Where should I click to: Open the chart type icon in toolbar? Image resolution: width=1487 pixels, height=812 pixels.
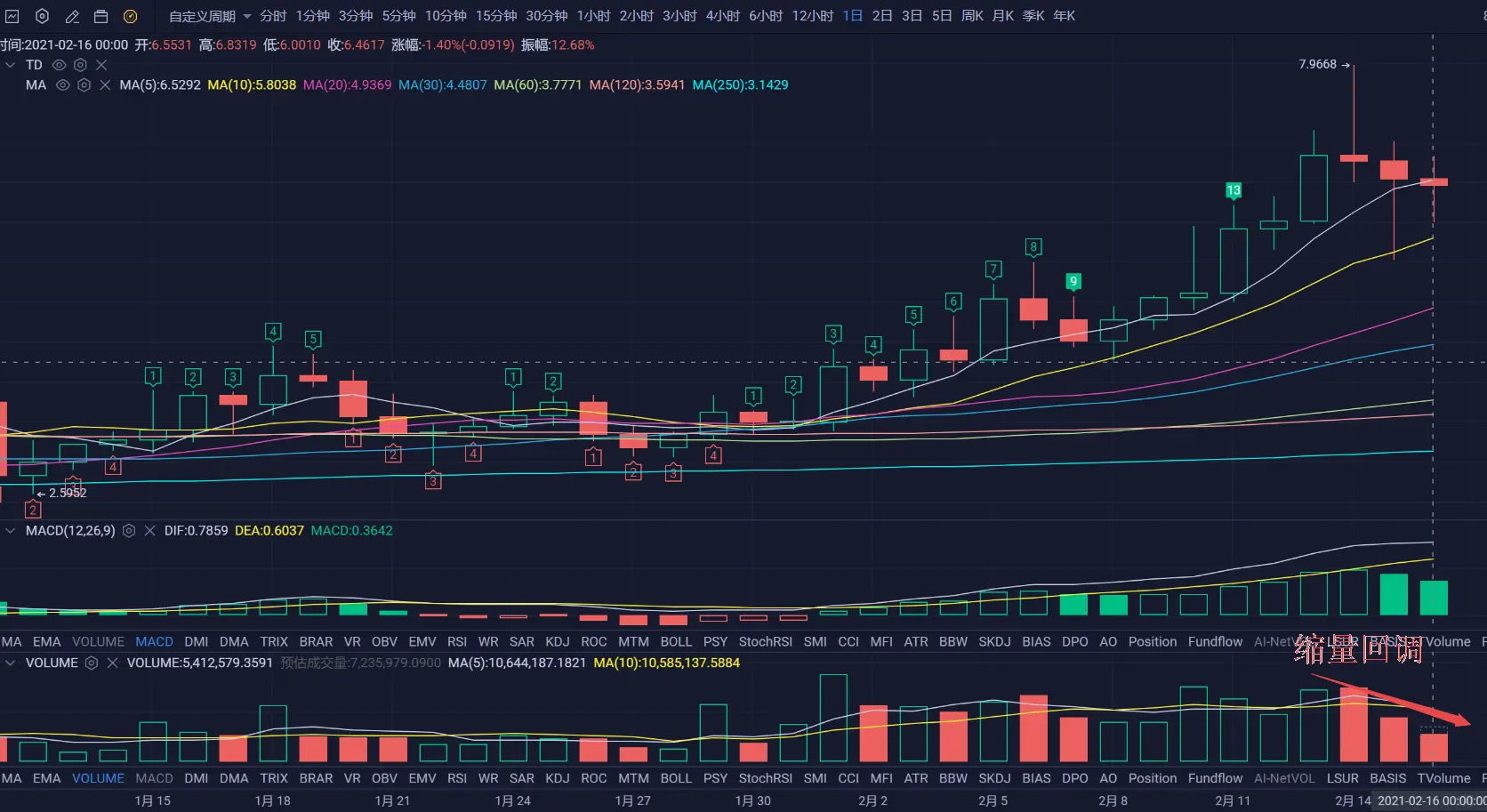coord(12,16)
